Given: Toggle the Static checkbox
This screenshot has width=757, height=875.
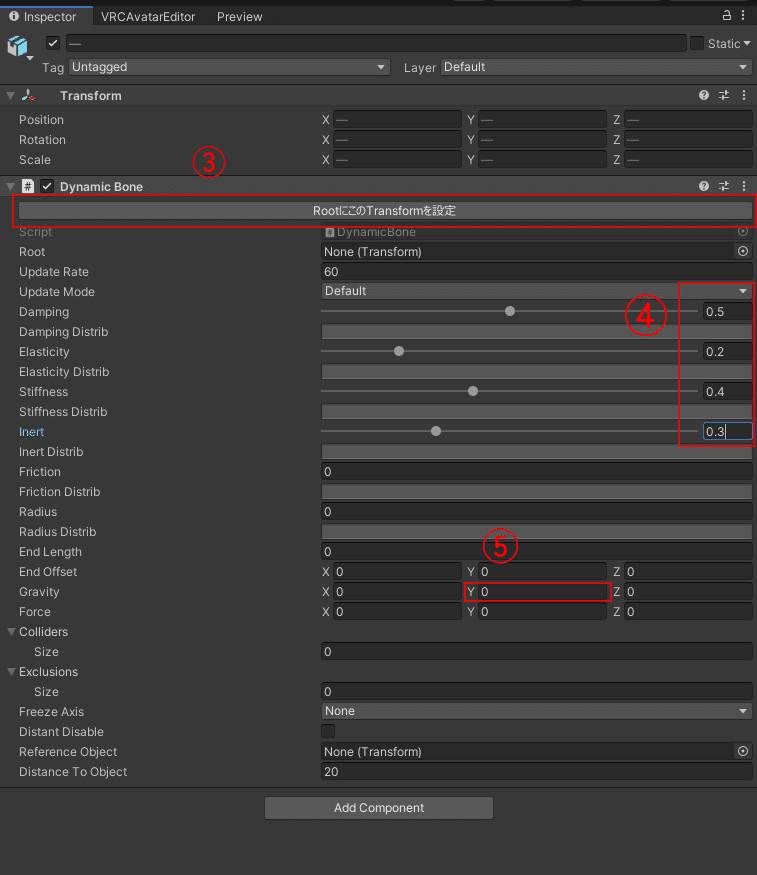Looking at the screenshot, I should tap(697, 43).
